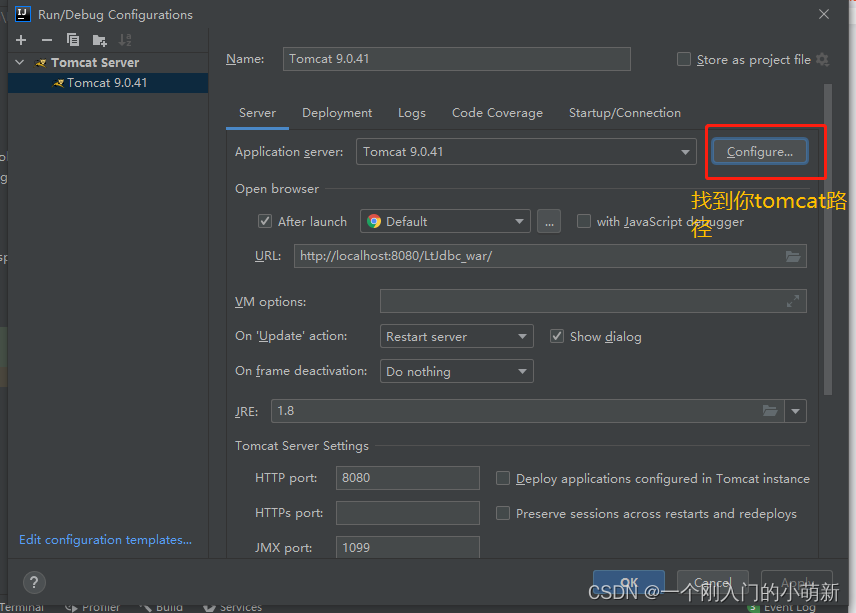The image size is (856, 613).
Task: Click the IntelliJ logo in the title bar
Action: point(22,14)
